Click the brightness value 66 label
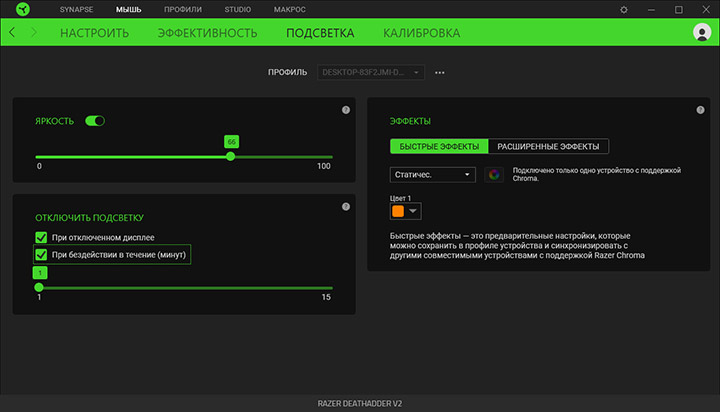The image size is (720, 412). click(231, 142)
